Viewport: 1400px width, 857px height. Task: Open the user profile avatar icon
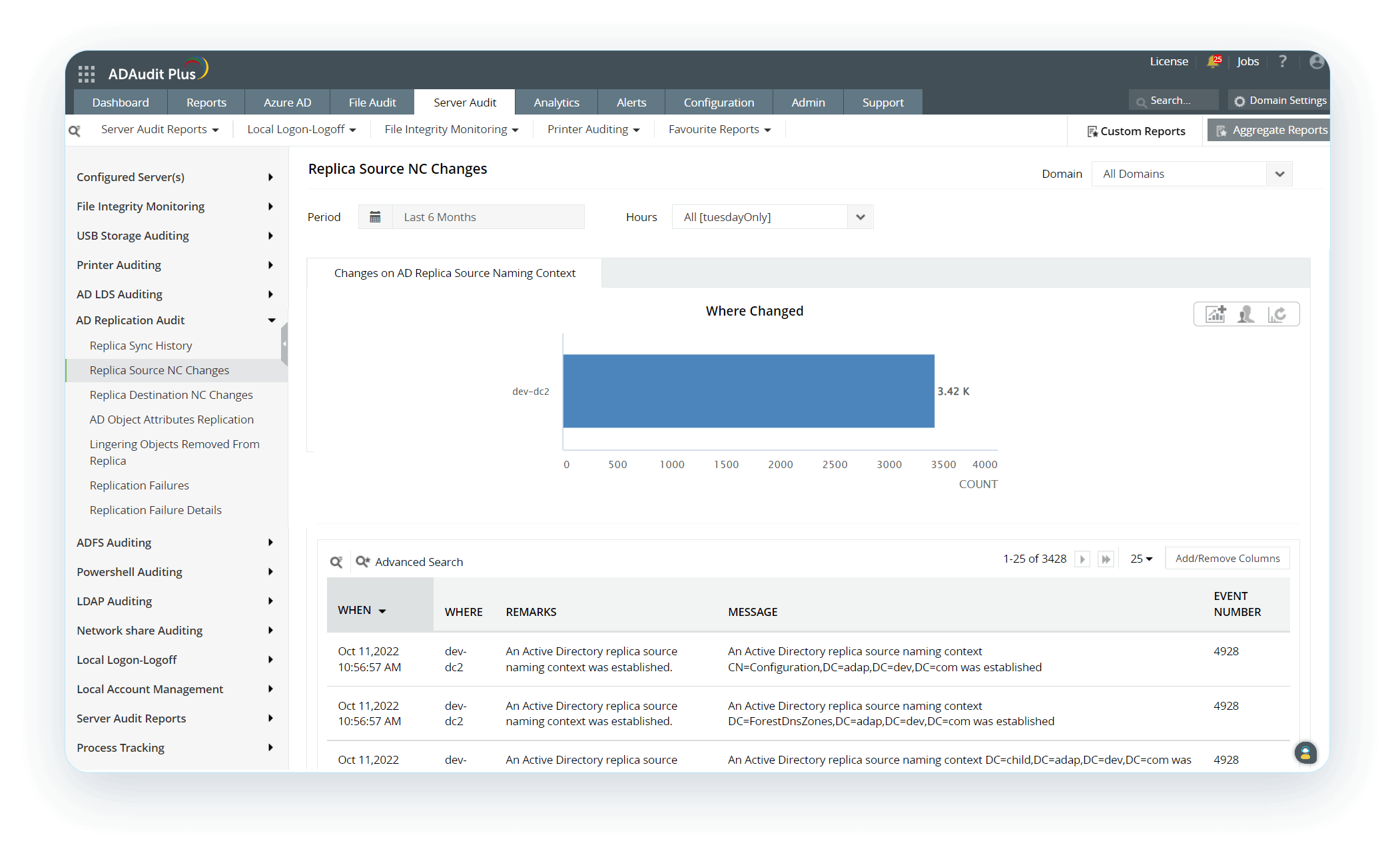(1316, 61)
